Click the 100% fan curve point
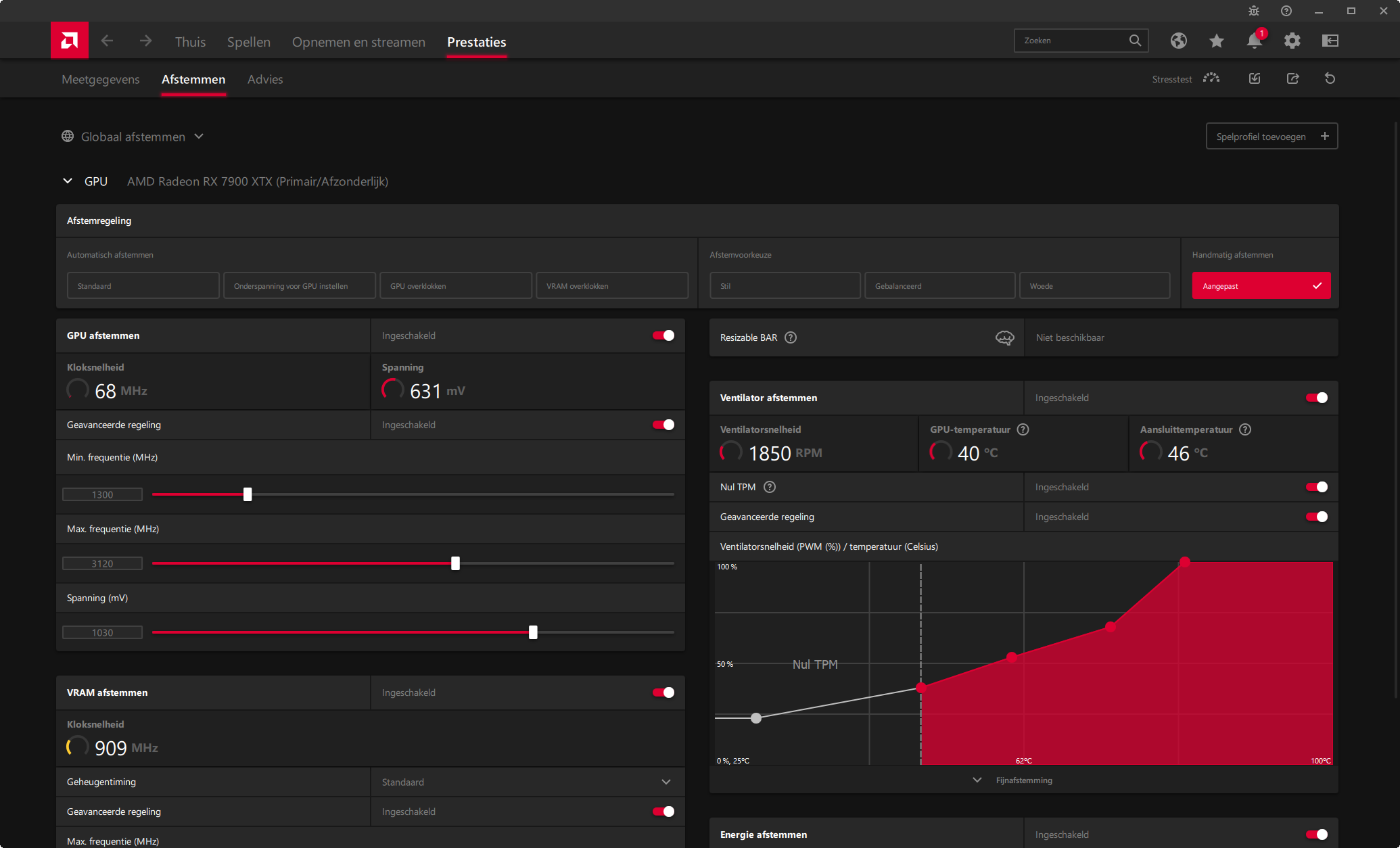 click(1185, 562)
